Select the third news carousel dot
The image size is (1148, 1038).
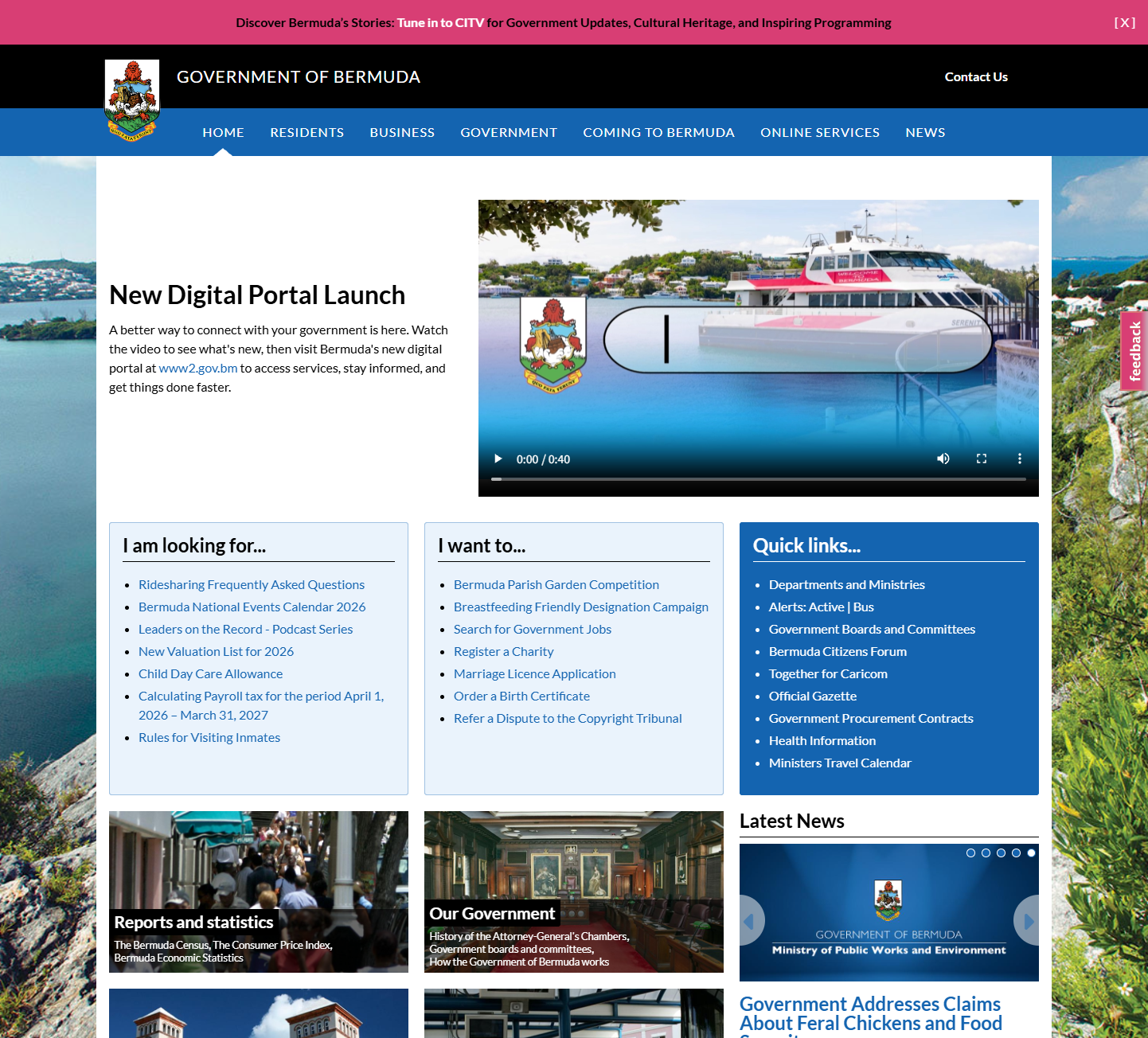(1001, 853)
